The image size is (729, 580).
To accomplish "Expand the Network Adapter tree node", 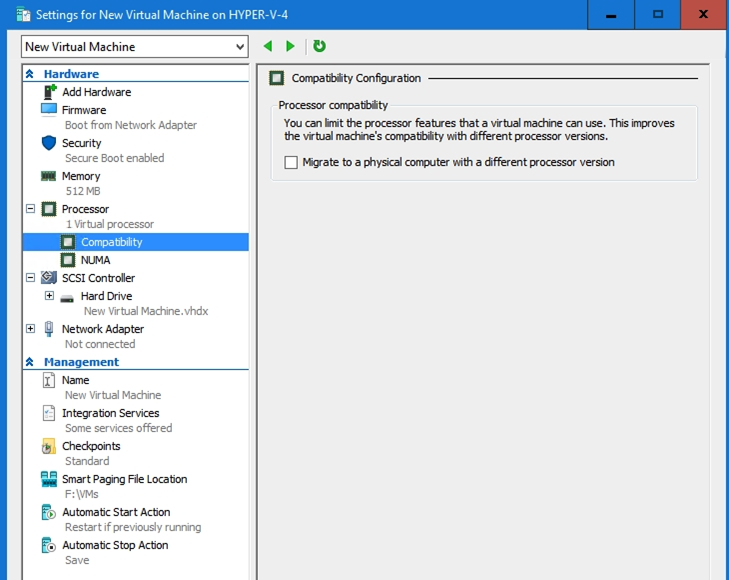I will (30, 329).
